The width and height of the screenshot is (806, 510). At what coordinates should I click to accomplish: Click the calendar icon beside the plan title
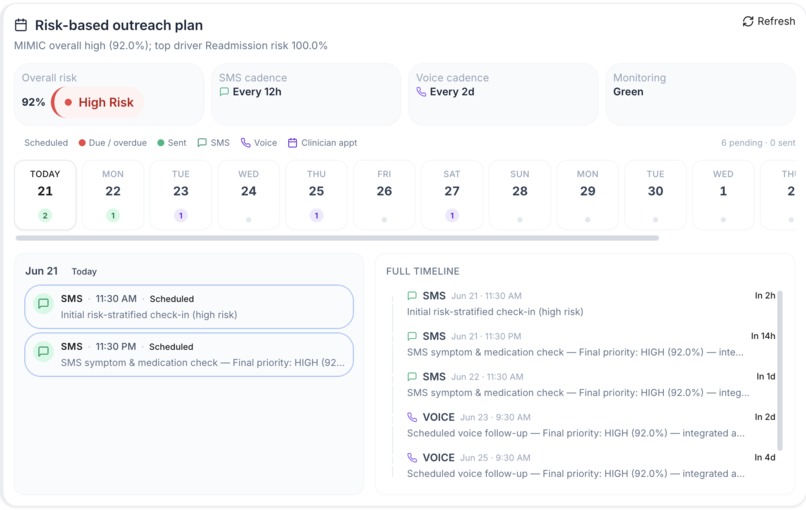(x=21, y=25)
